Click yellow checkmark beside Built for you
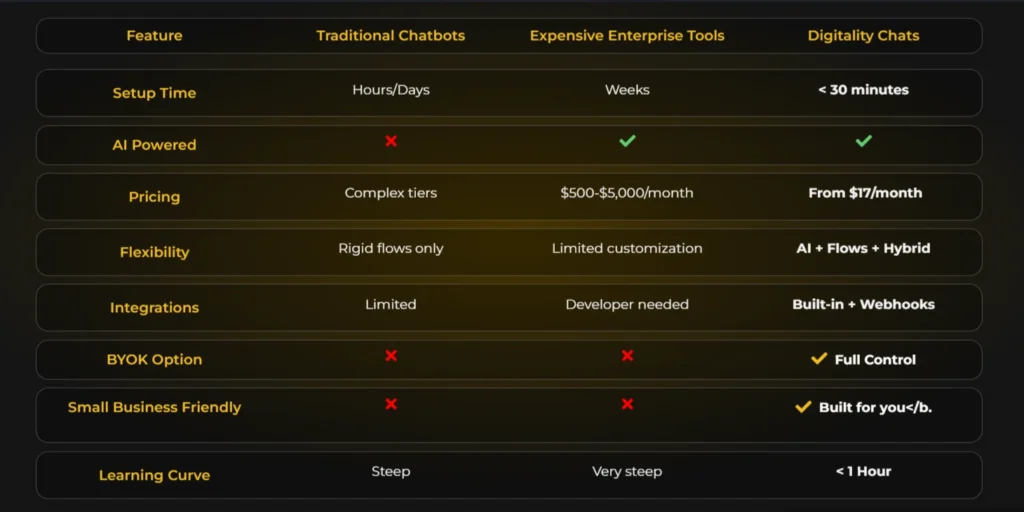 803,407
